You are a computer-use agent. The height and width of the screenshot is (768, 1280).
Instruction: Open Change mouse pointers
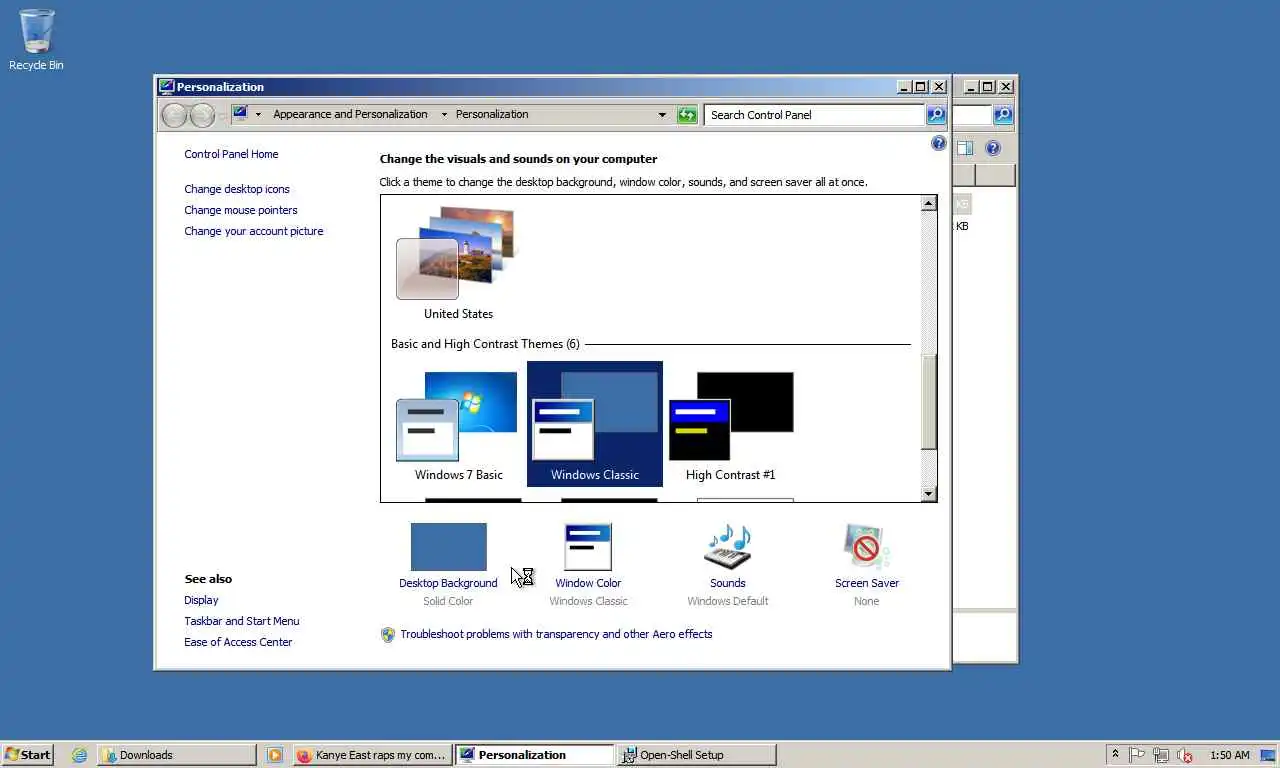pyautogui.click(x=241, y=210)
